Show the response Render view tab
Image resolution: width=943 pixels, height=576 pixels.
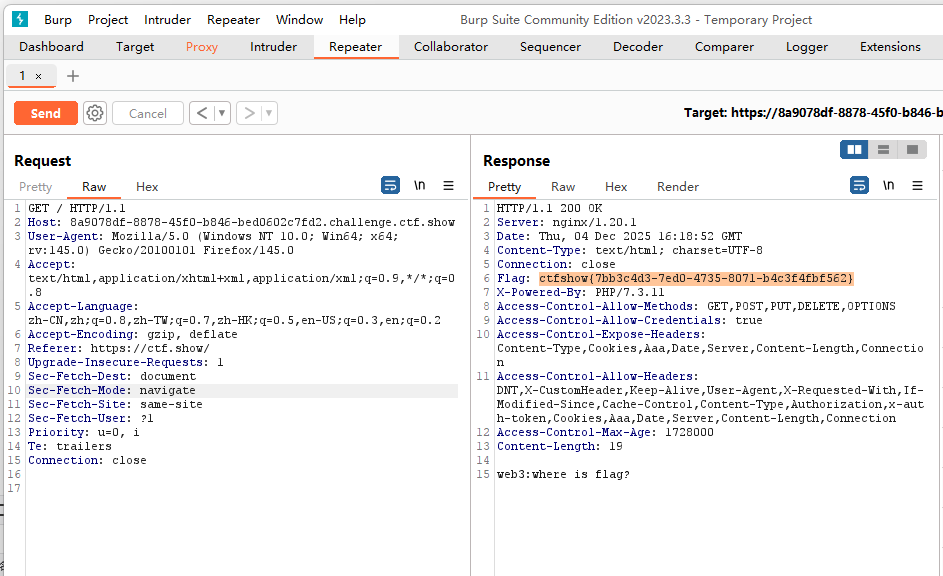pos(677,187)
